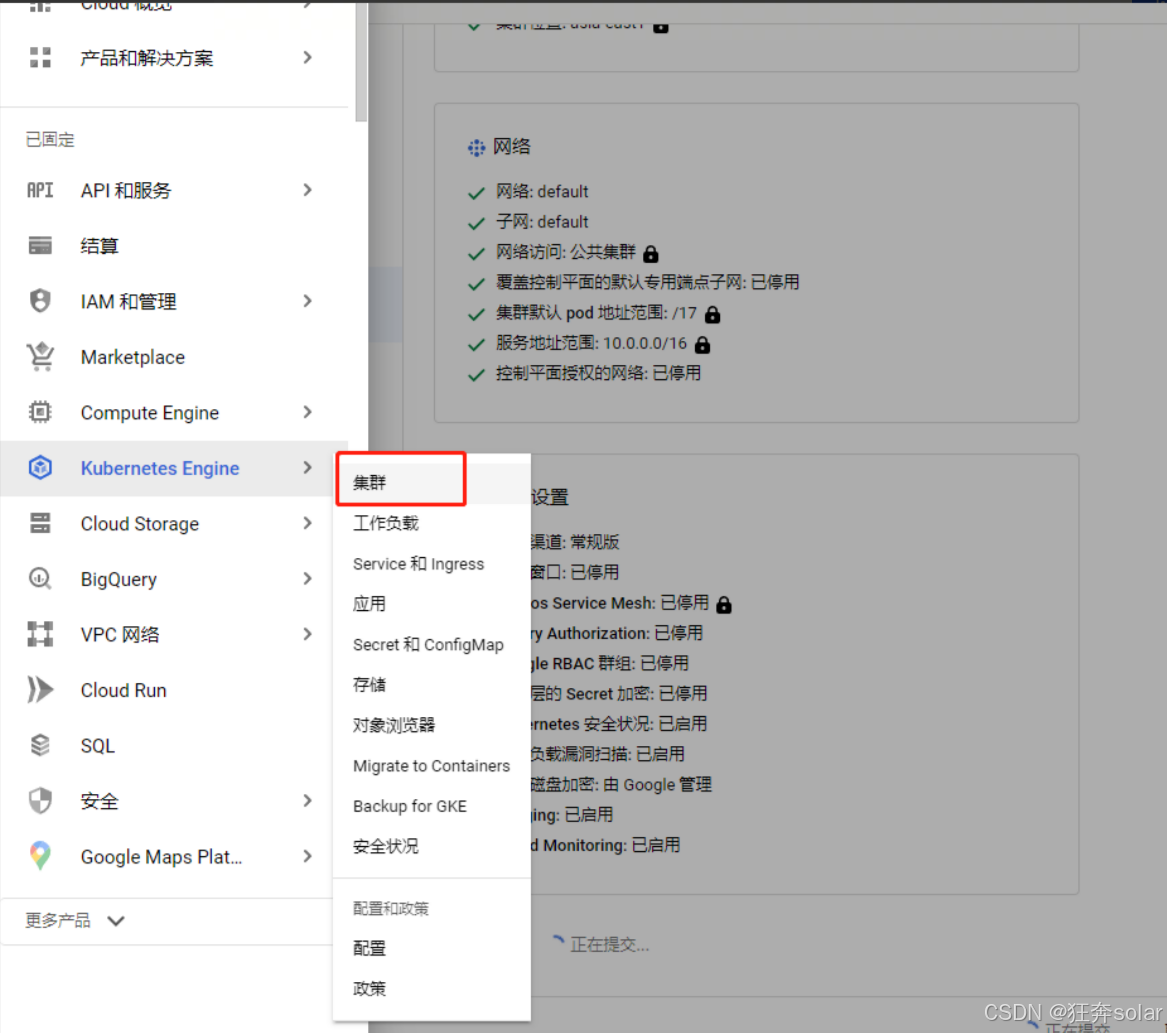Viewport: 1167px width, 1033px height.
Task: Click the Cloud Run arrows icon
Action: tap(40, 690)
